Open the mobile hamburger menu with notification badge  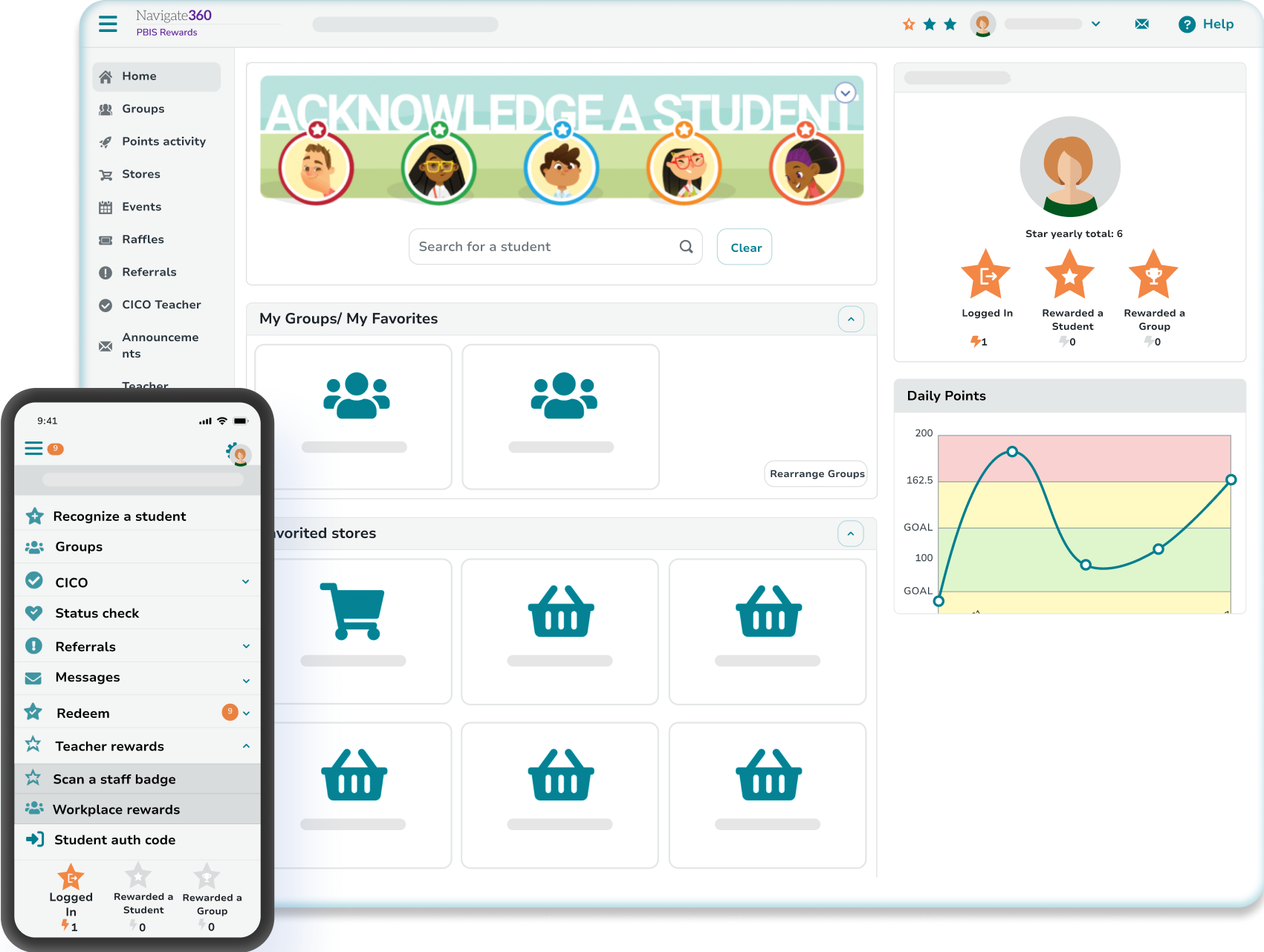pyautogui.click(x=34, y=448)
